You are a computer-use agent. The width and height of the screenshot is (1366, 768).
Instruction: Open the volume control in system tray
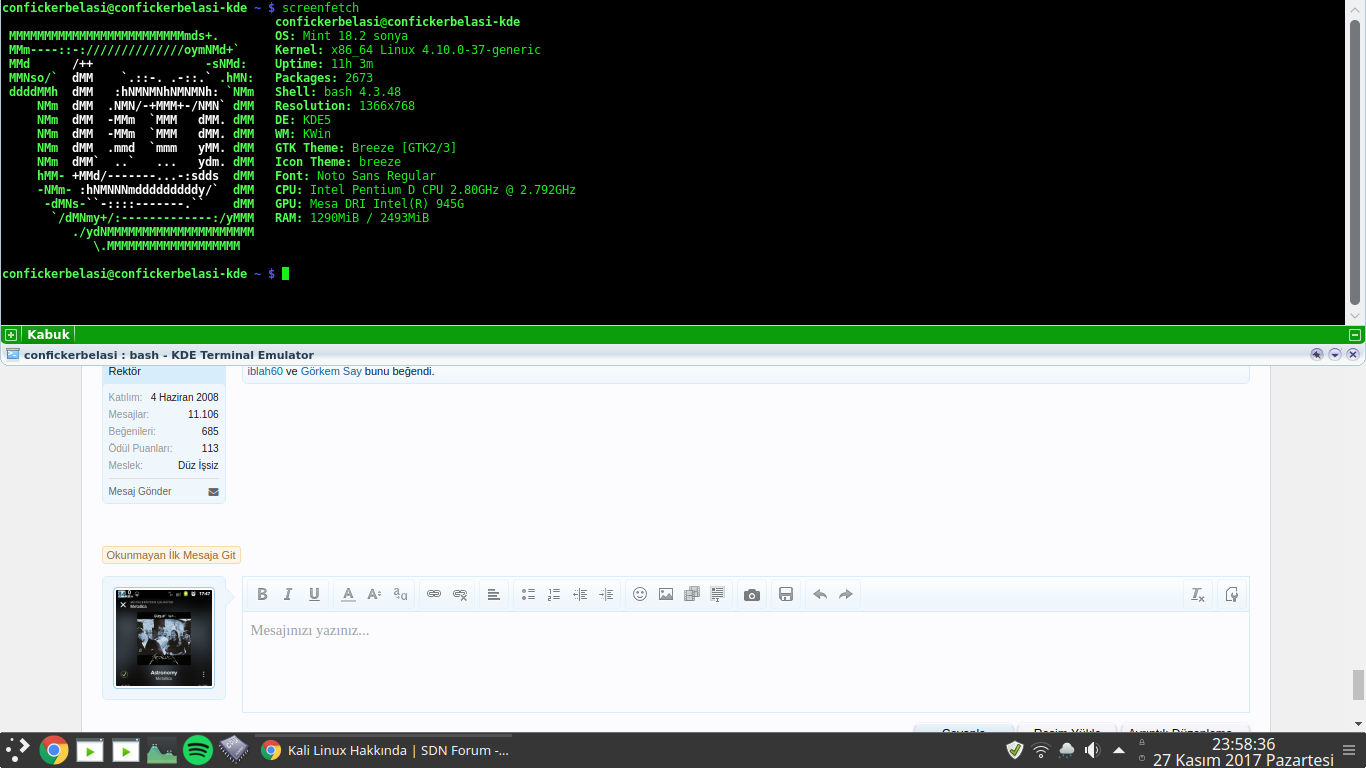(1092, 750)
